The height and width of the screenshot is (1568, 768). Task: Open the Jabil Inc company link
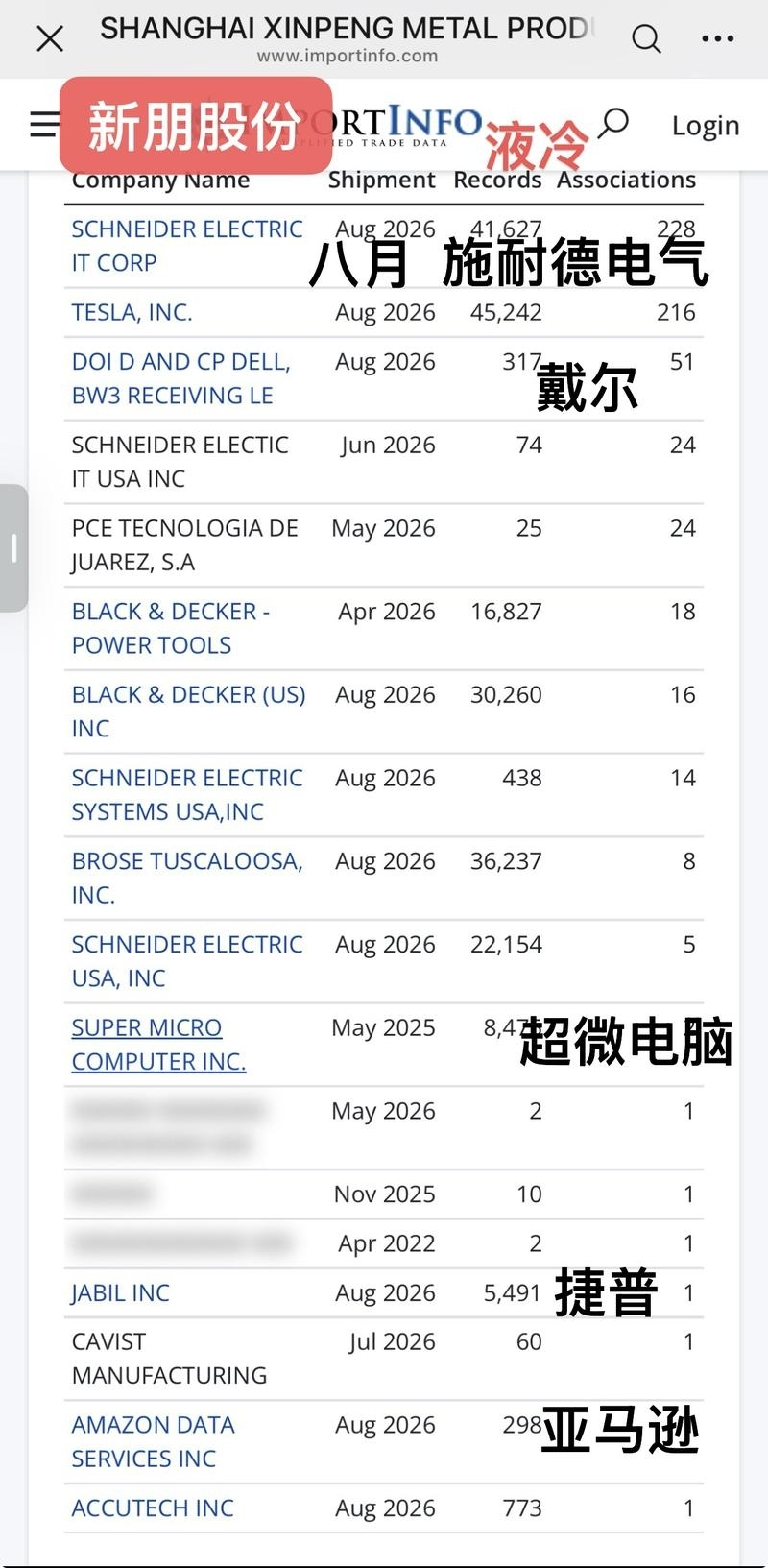(120, 1292)
